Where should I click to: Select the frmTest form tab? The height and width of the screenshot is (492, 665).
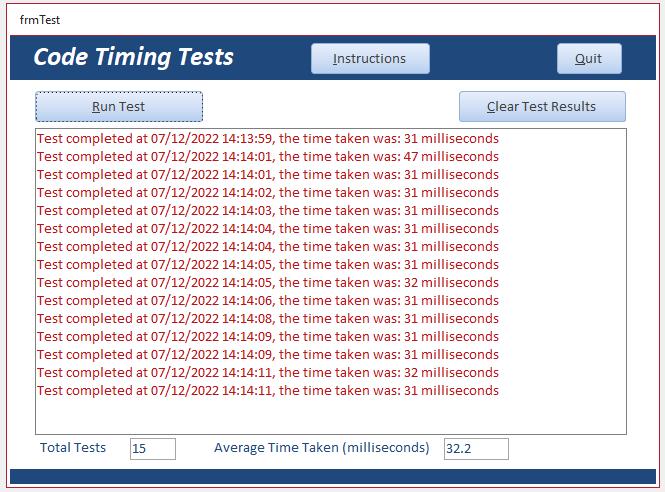[x=39, y=20]
